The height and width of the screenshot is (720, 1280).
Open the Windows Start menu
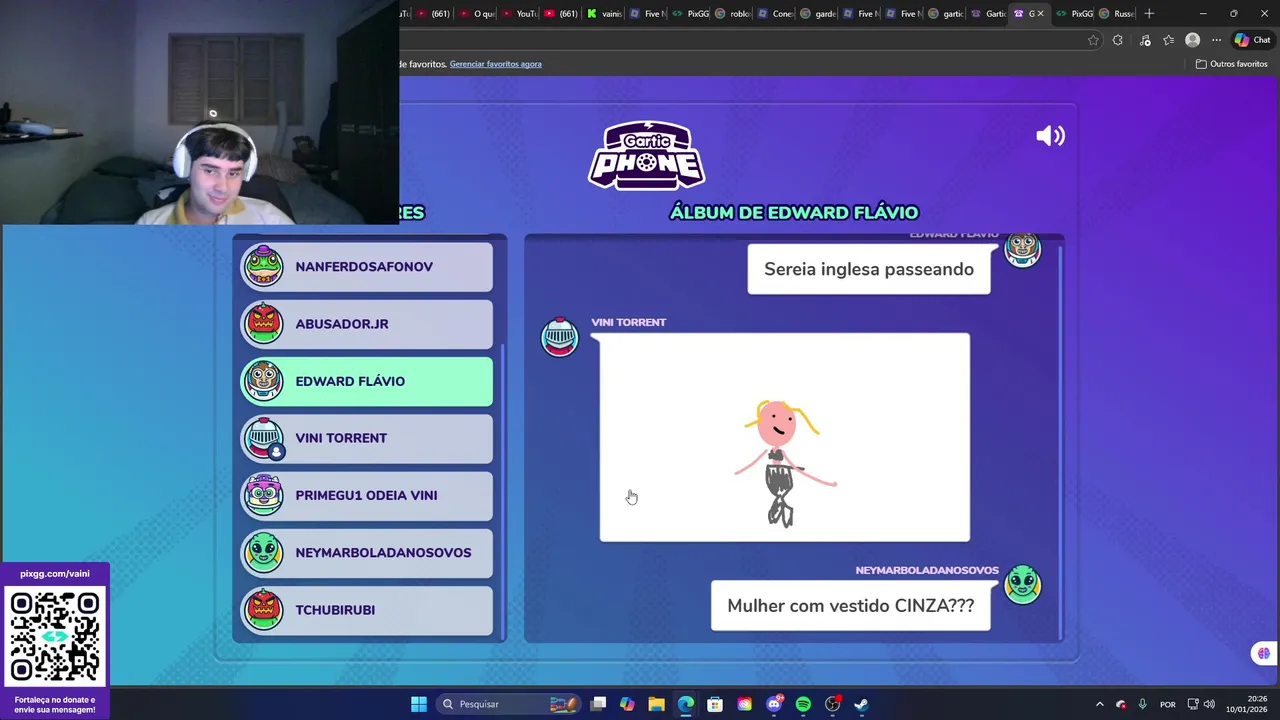[419, 704]
